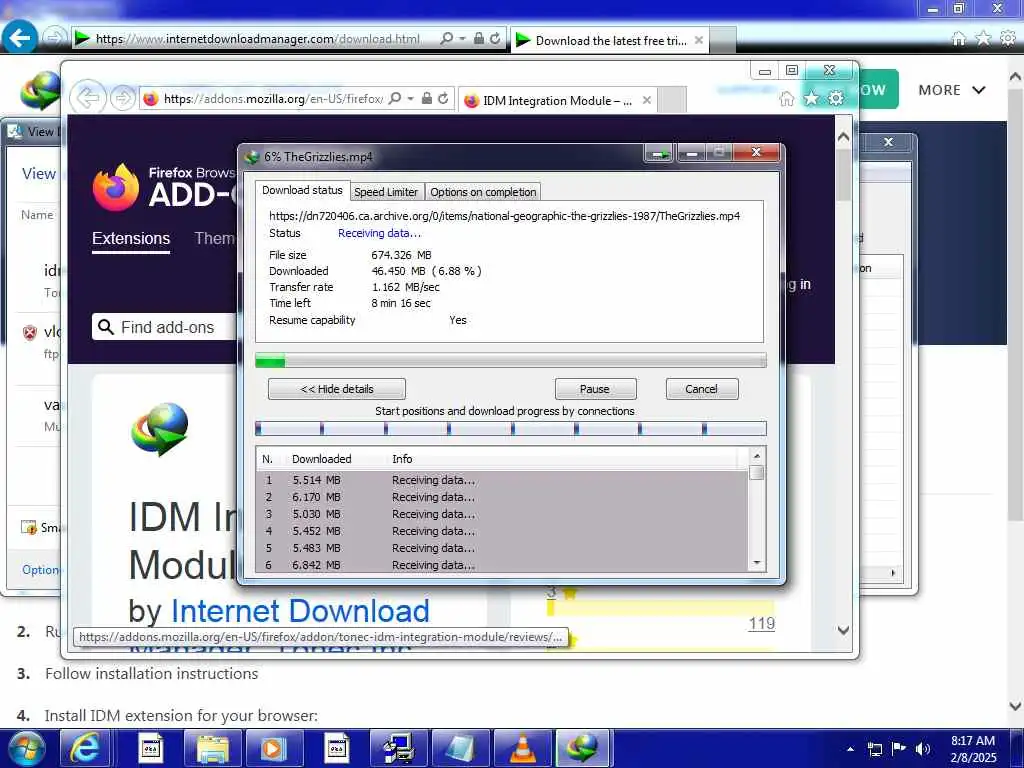
Task: Click 119 reviews count link
Action: click(x=761, y=624)
